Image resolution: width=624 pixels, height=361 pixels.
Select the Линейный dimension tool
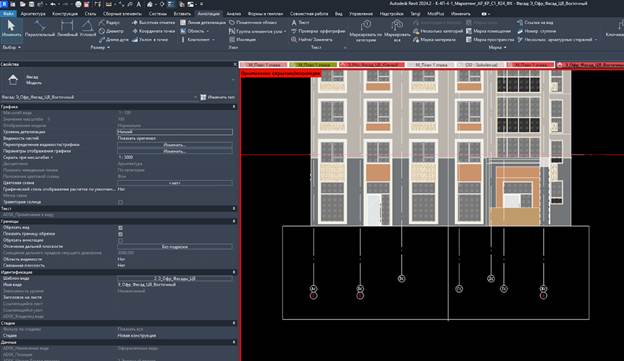(67, 28)
